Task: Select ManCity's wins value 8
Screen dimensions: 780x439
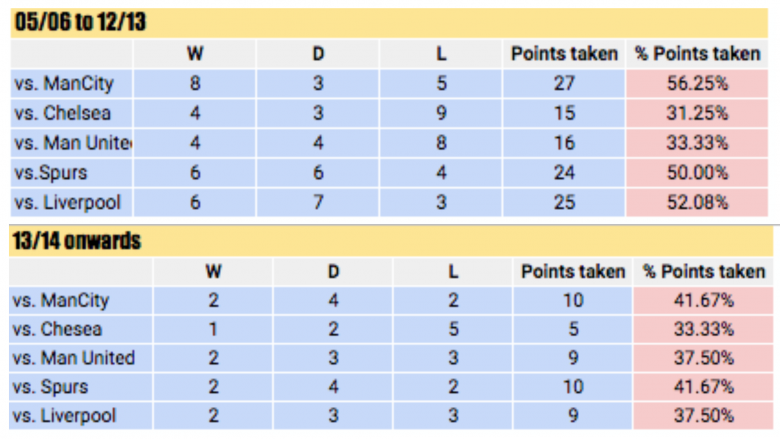Action: point(195,84)
